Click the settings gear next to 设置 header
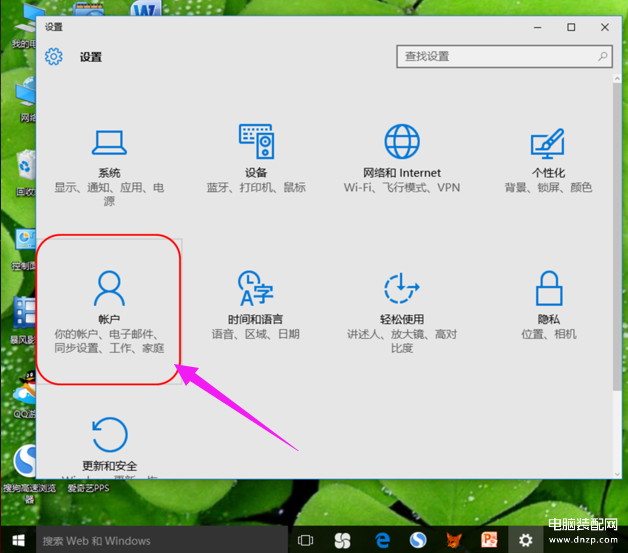628x553 pixels. pyautogui.click(x=54, y=57)
